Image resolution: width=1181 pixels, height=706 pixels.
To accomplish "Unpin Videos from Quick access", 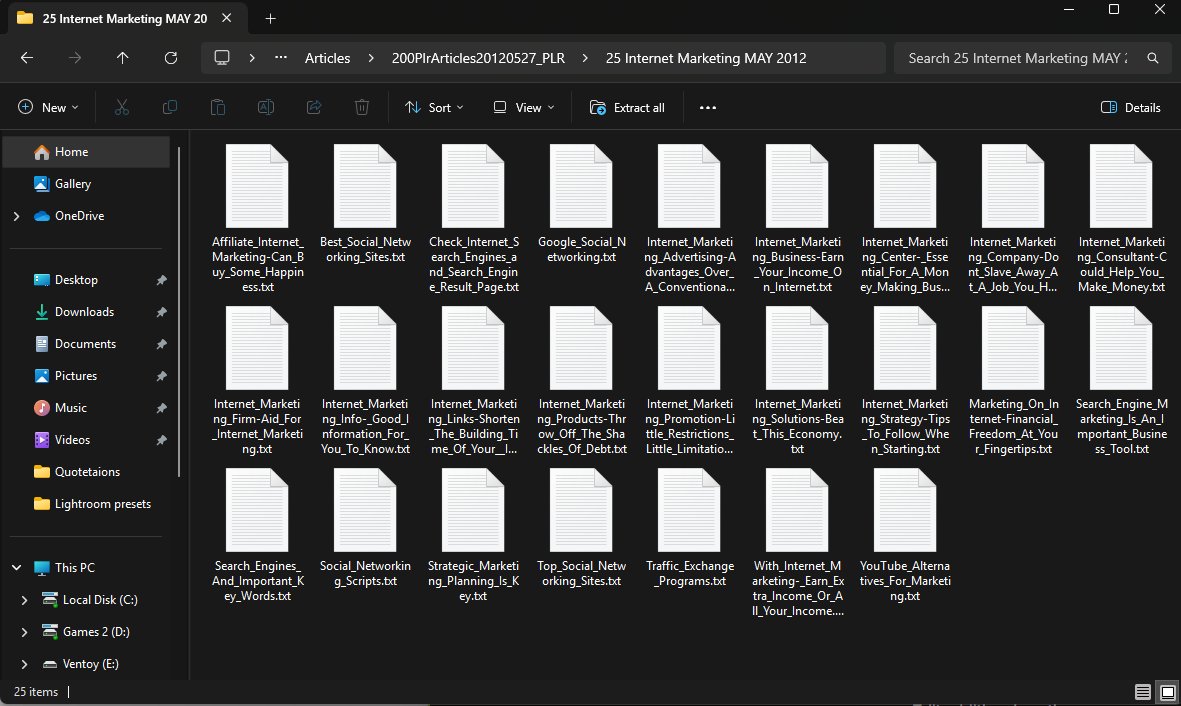I will 161,440.
